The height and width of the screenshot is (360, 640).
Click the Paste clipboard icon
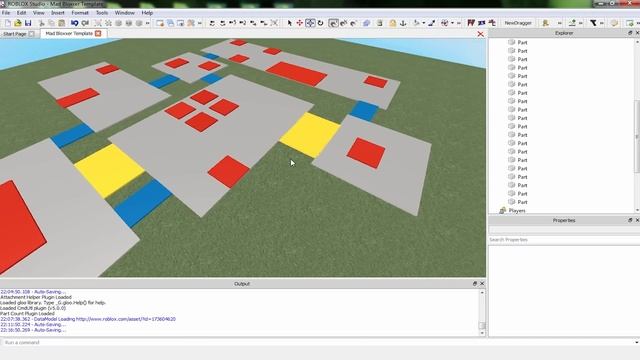pos(61,23)
